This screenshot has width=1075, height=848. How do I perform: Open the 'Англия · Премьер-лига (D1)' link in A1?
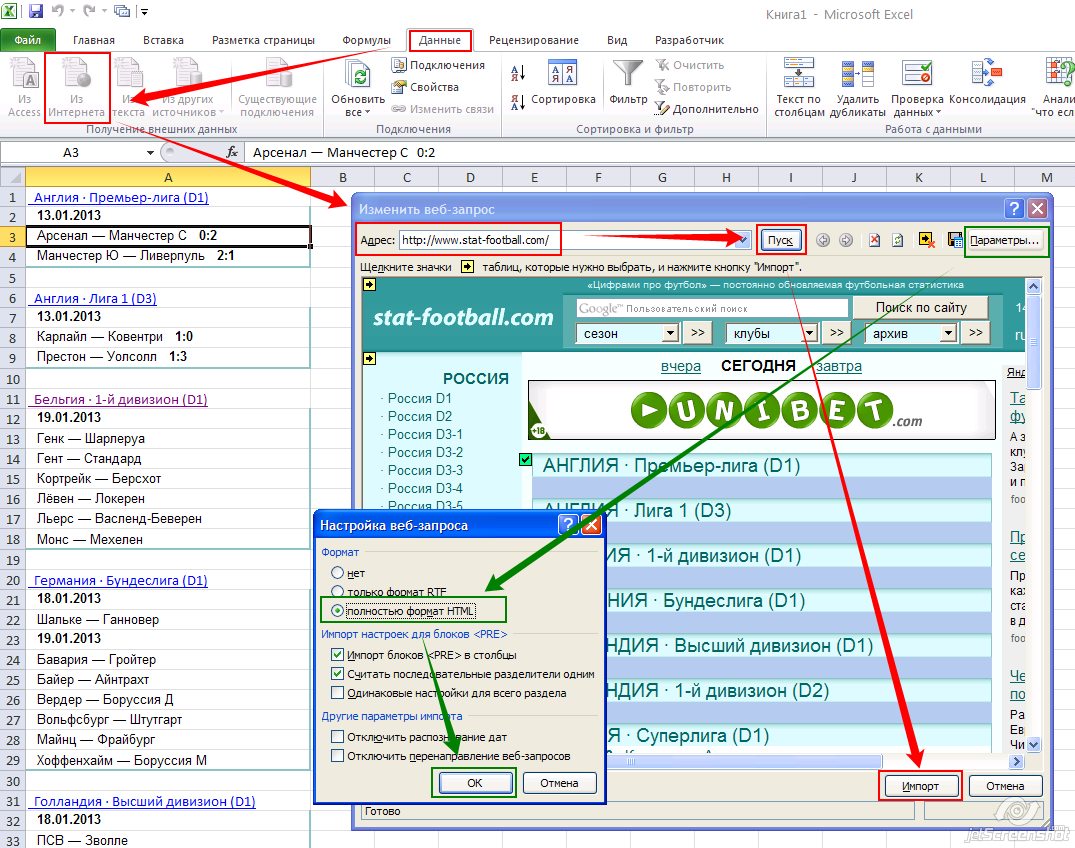point(121,197)
